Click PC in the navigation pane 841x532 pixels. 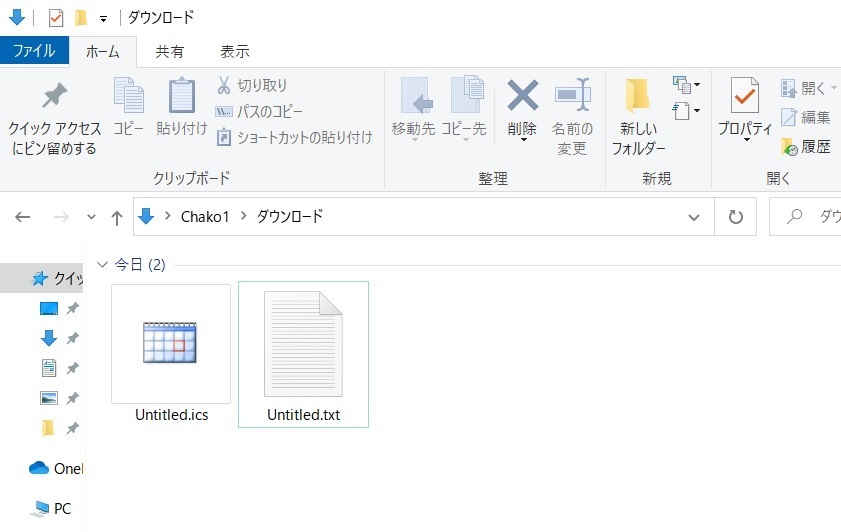pos(62,508)
